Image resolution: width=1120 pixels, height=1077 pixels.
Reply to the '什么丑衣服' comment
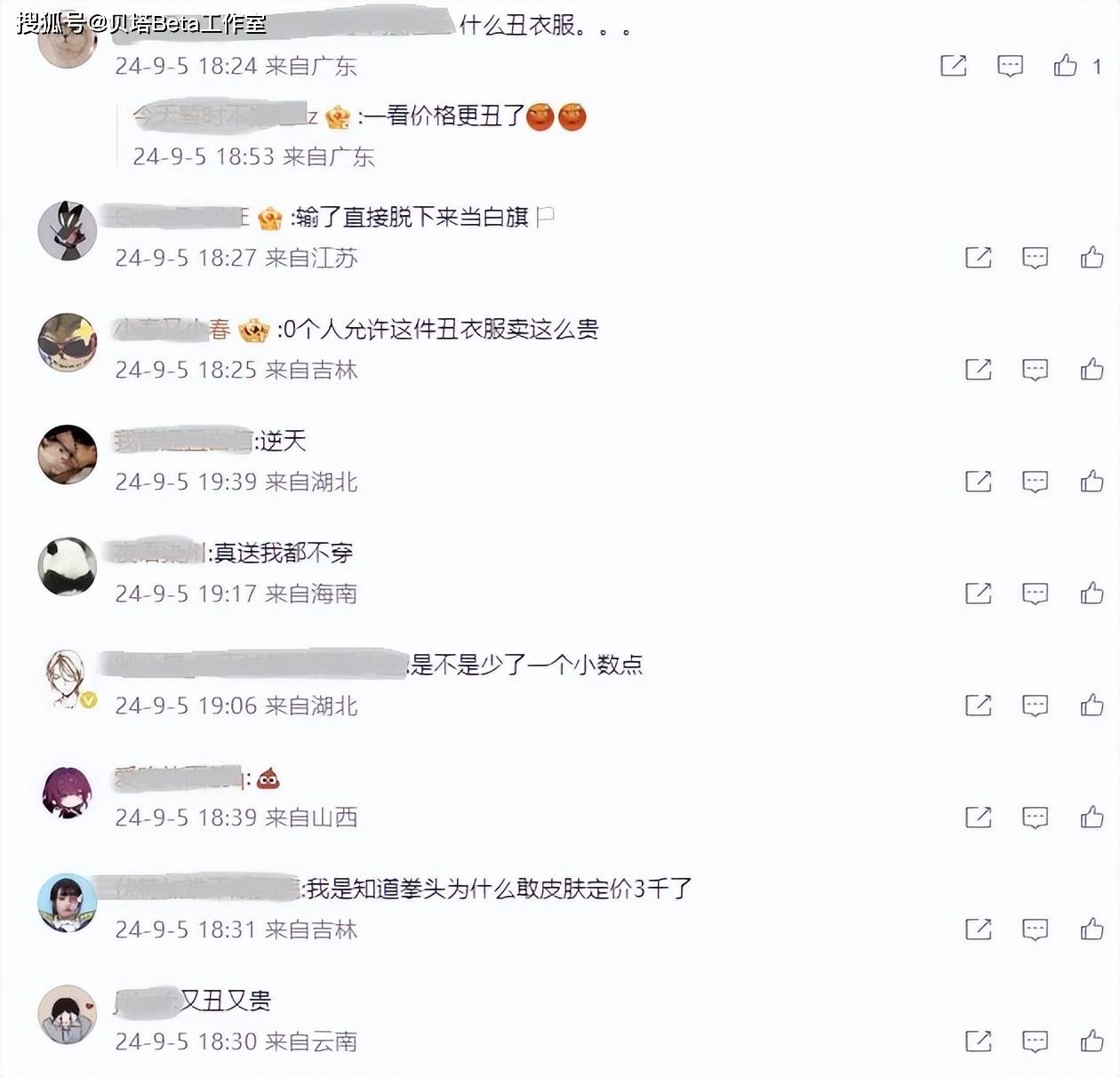pos(1010,66)
